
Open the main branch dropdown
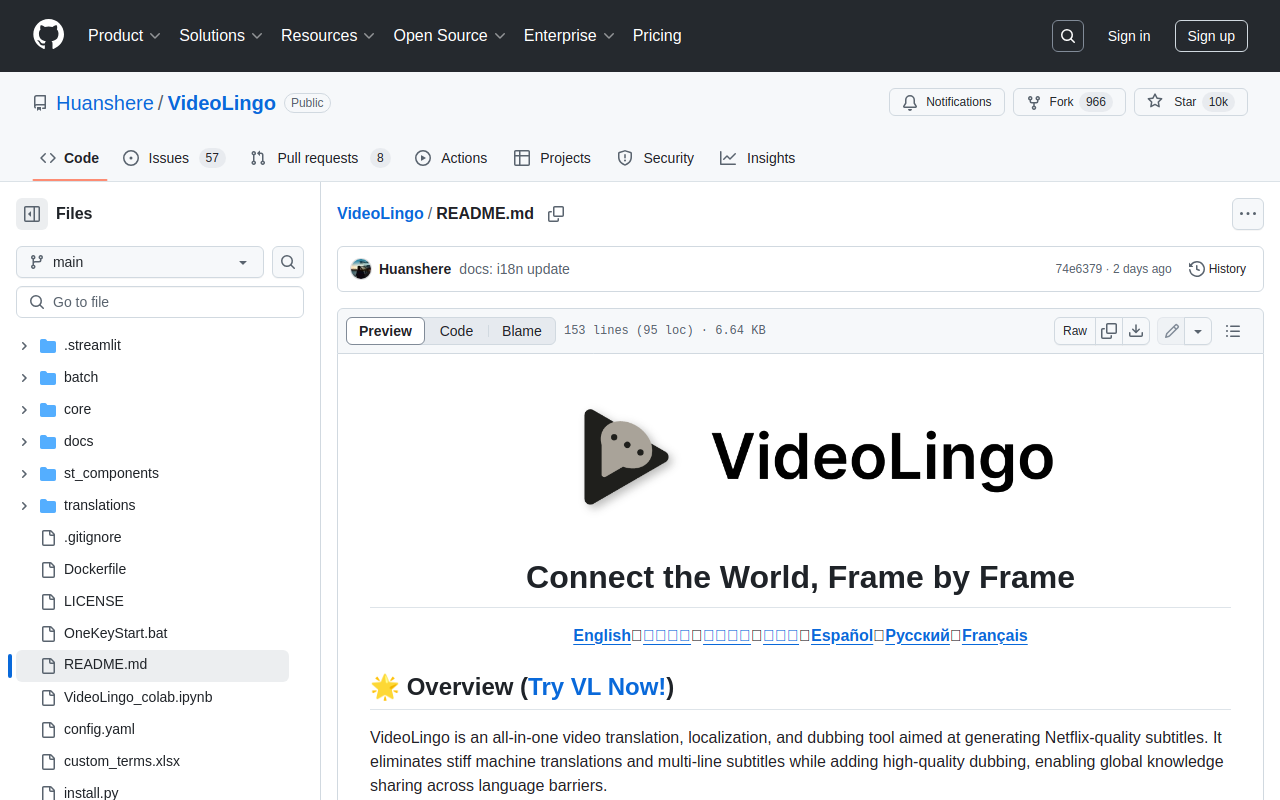(x=140, y=262)
